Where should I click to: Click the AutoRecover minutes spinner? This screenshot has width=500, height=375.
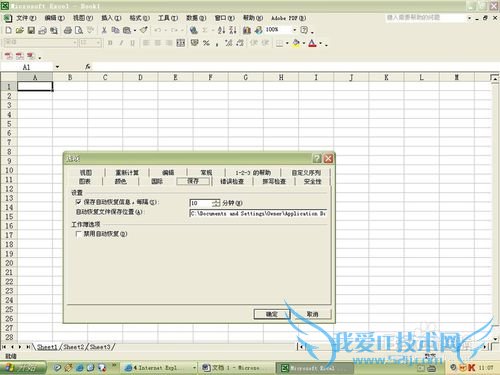coord(216,203)
